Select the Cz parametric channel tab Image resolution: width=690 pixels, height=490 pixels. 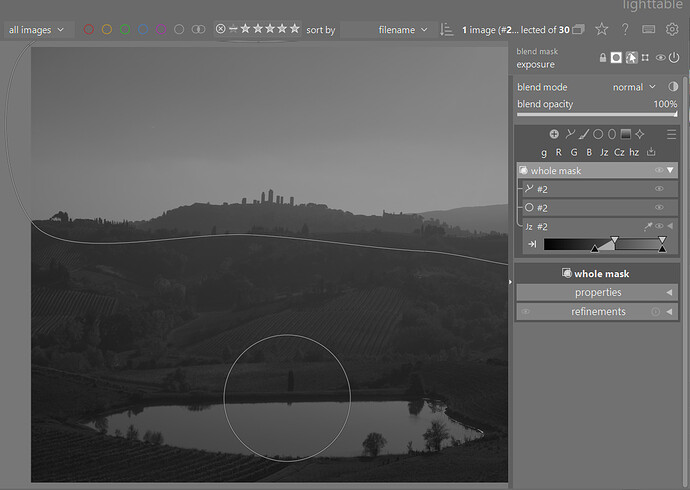coord(619,152)
